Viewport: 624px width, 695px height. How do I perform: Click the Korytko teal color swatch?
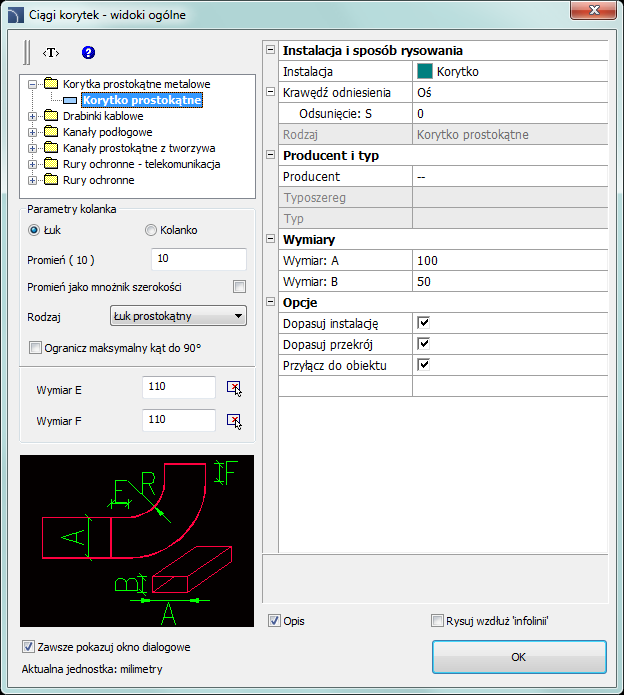(x=425, y=71)
